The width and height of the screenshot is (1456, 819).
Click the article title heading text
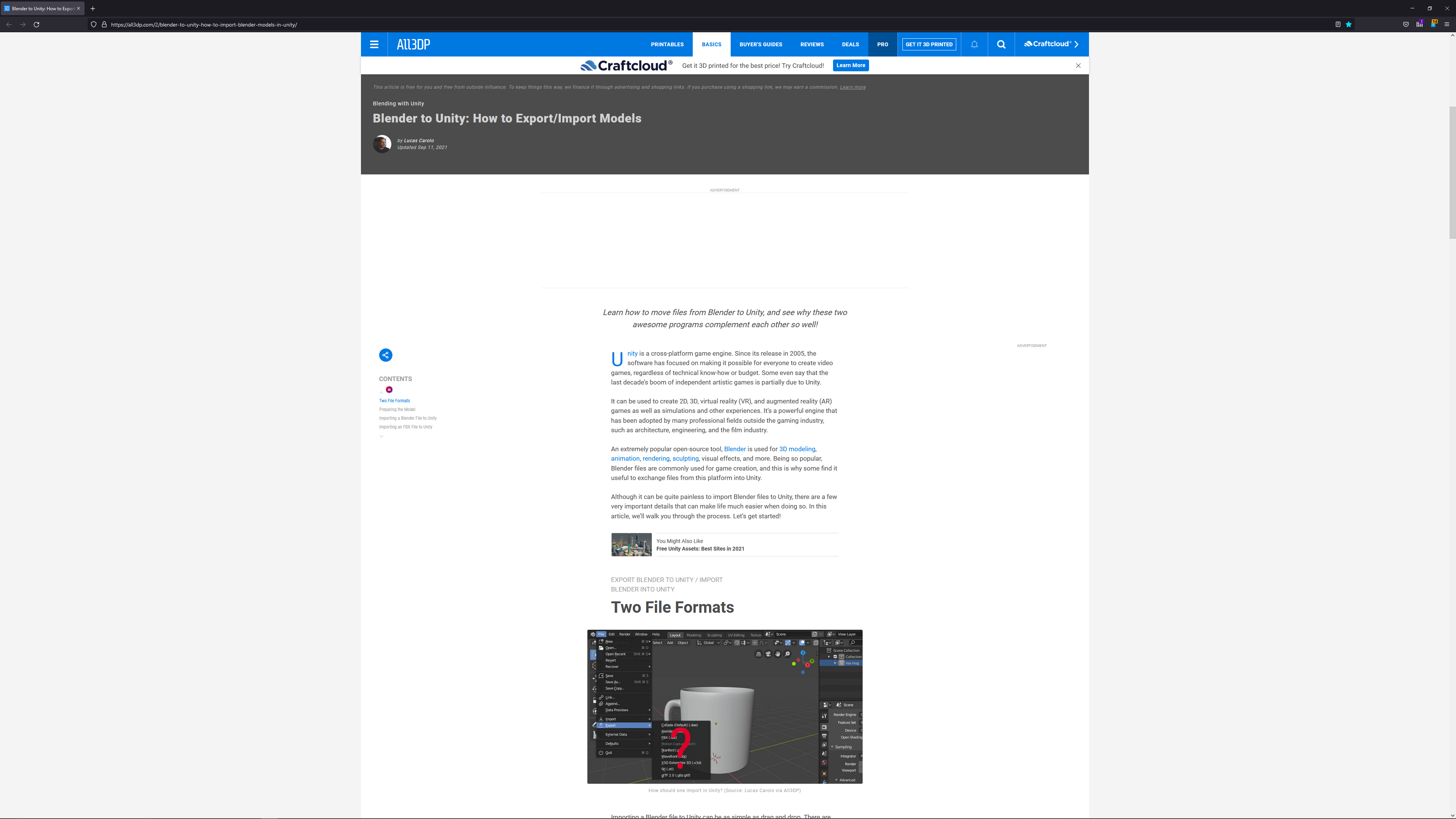507,118
